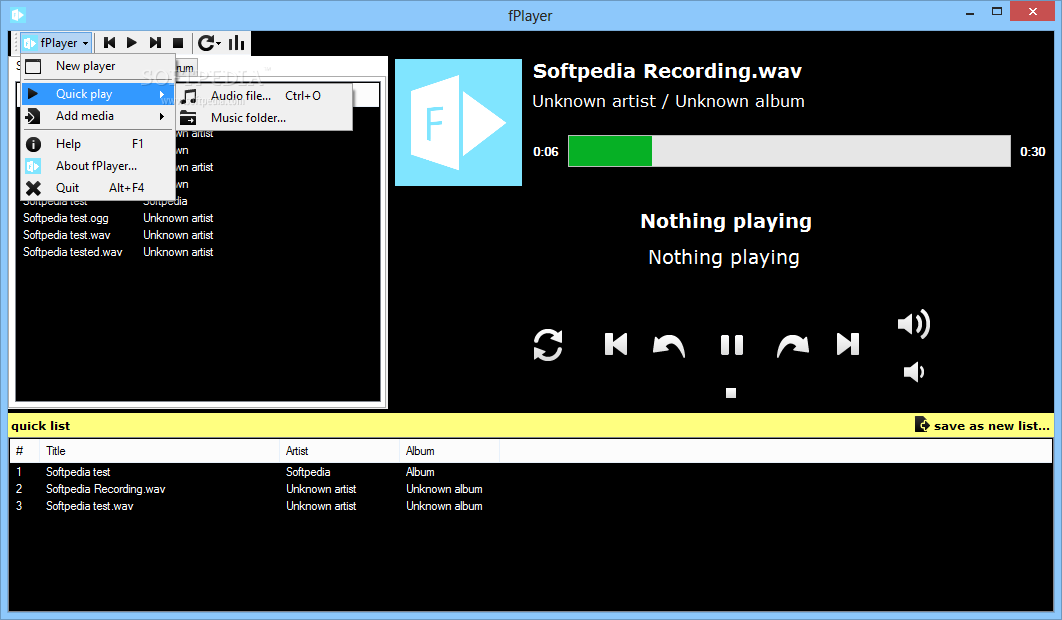Click the toolbar next track icon
Screen dimensions: 1062x620
click(x=155, y=43)
